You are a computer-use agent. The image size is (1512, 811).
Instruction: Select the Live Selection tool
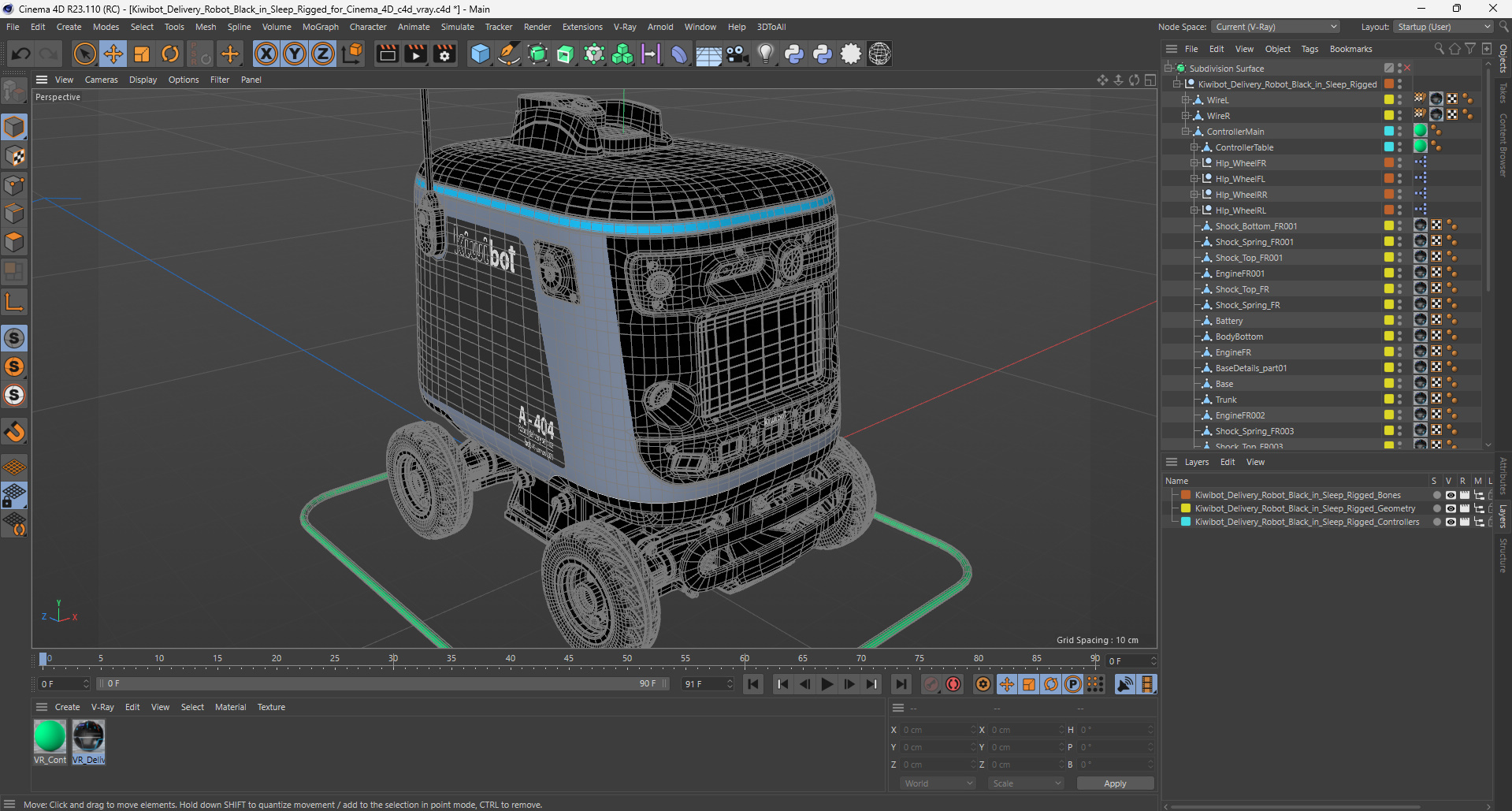pyautogui.click(x=84, y=54)
